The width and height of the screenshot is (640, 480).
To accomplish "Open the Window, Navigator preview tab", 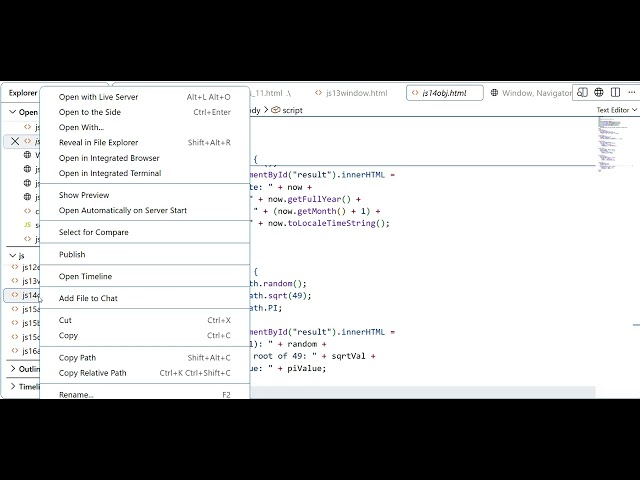I will (x=531, y=93).
